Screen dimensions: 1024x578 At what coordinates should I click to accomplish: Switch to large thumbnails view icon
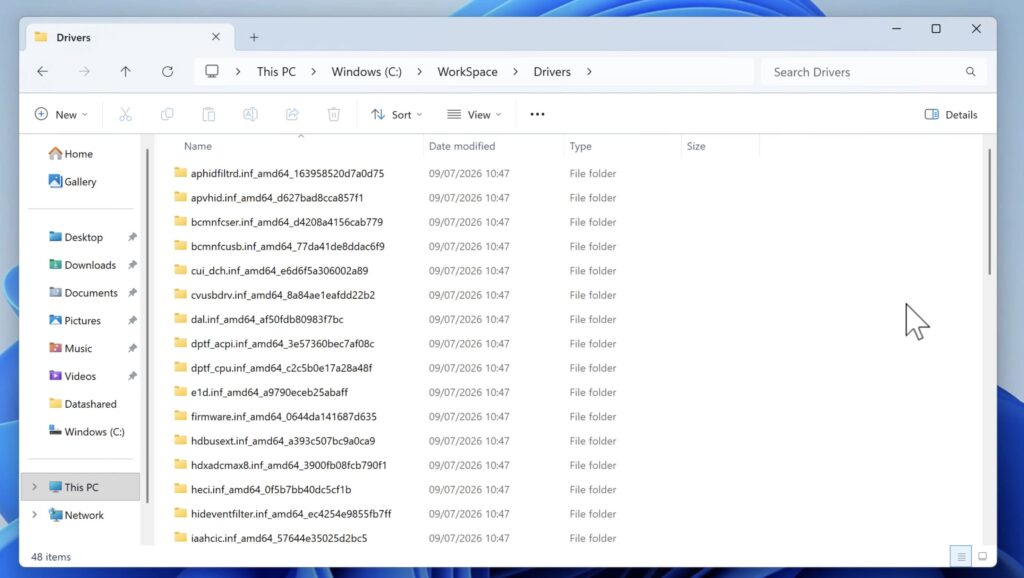click(983, 556)
